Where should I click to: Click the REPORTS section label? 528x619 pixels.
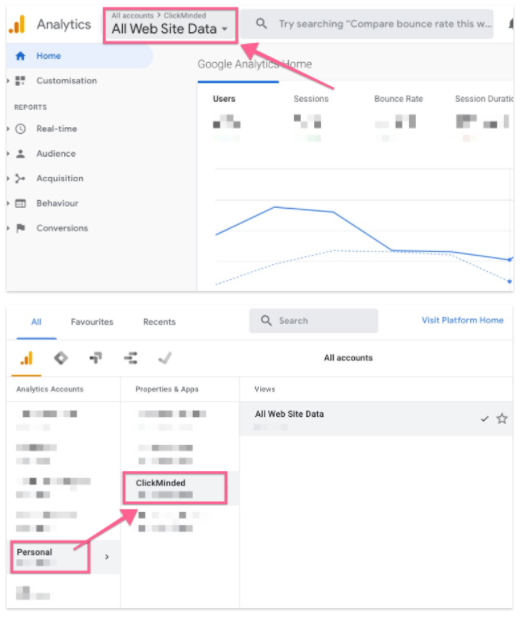(x=30, y=107)
